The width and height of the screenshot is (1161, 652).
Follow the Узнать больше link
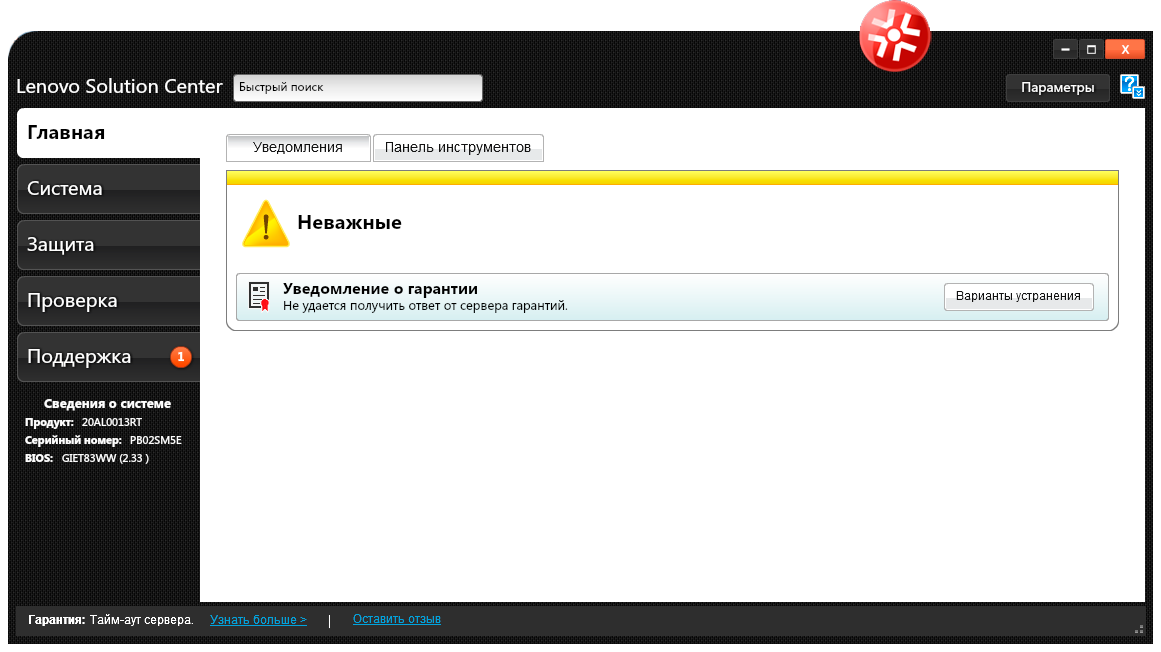pyautogui.click(x=258, y=619)
